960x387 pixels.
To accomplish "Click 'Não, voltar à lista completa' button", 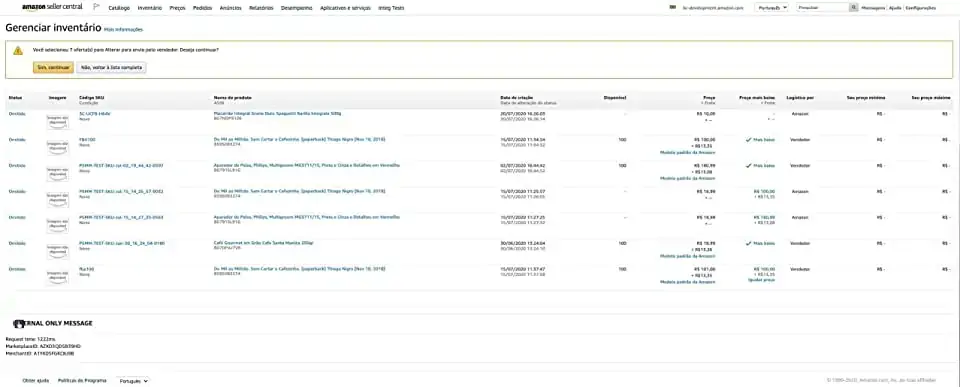I will [x=111, y=67].
